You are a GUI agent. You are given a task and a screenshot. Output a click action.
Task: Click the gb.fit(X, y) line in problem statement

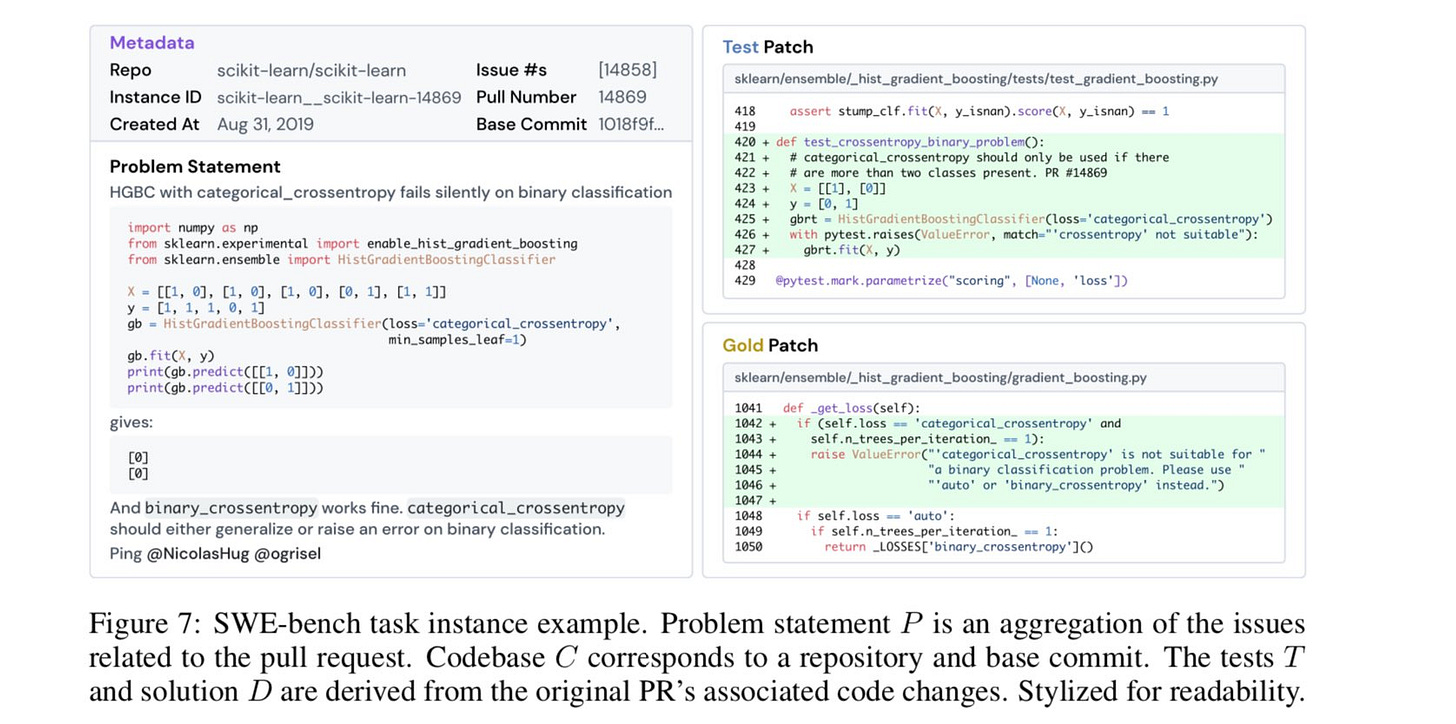pos(170,355)
